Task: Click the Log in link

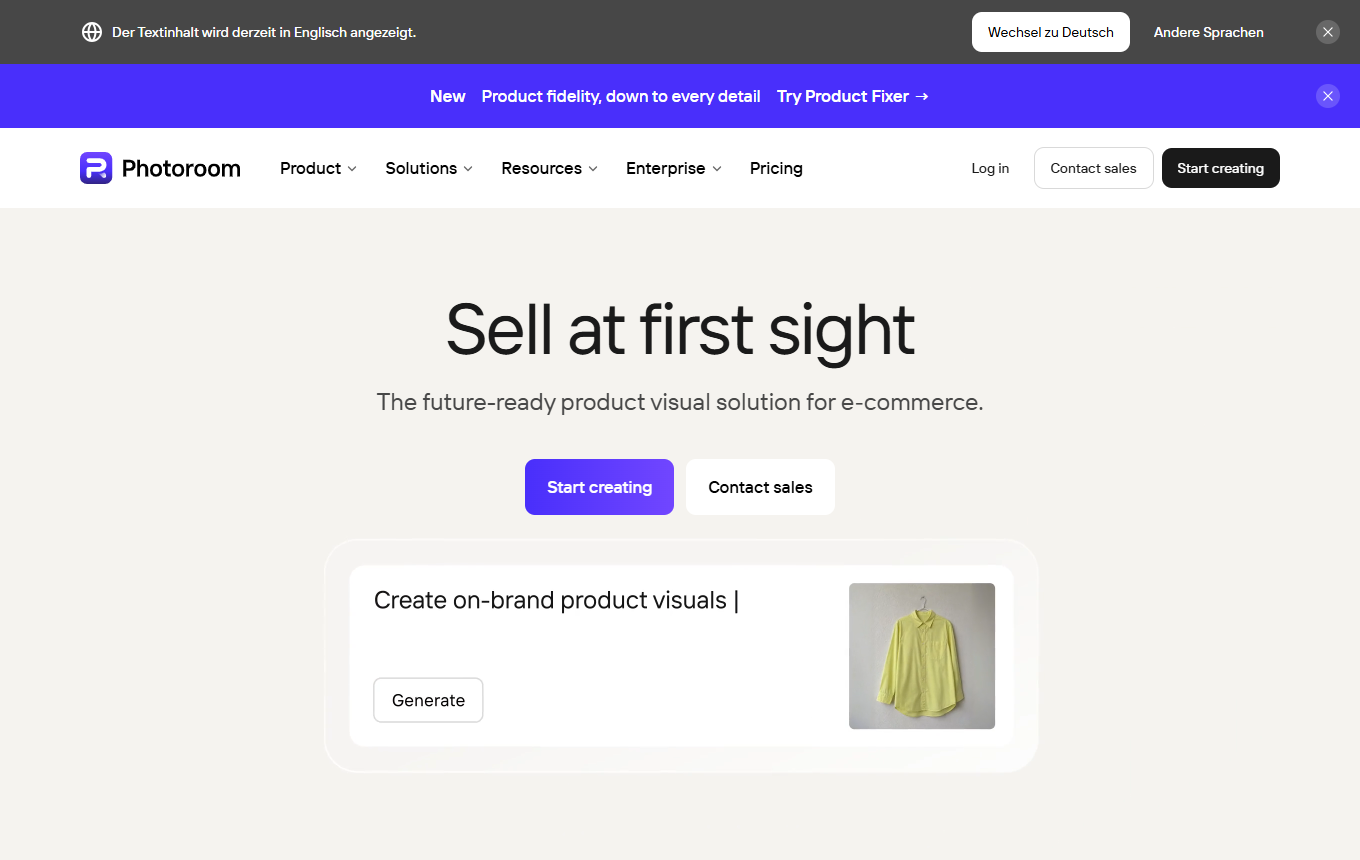Action: [x=990, y=168]
